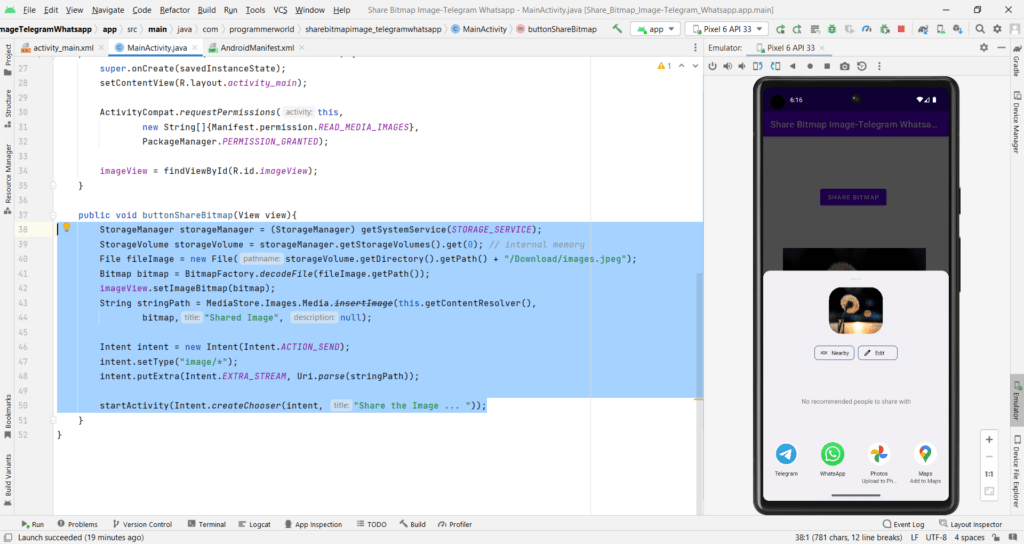1024x544 pixels.
Task: Toggle the Resource Manager tool window
Action: click(8, 180)
